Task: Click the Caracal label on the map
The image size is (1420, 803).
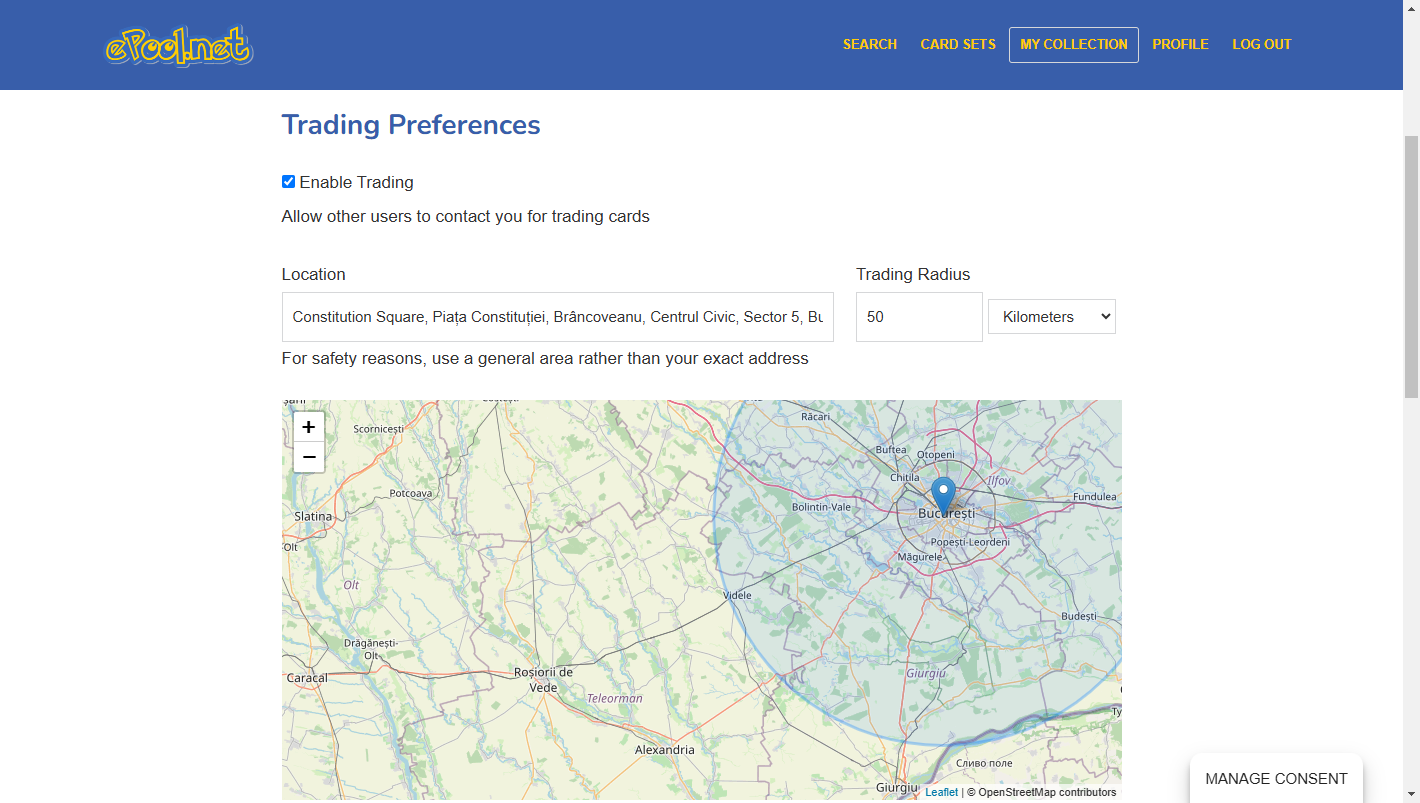Action: pos(307,677)
